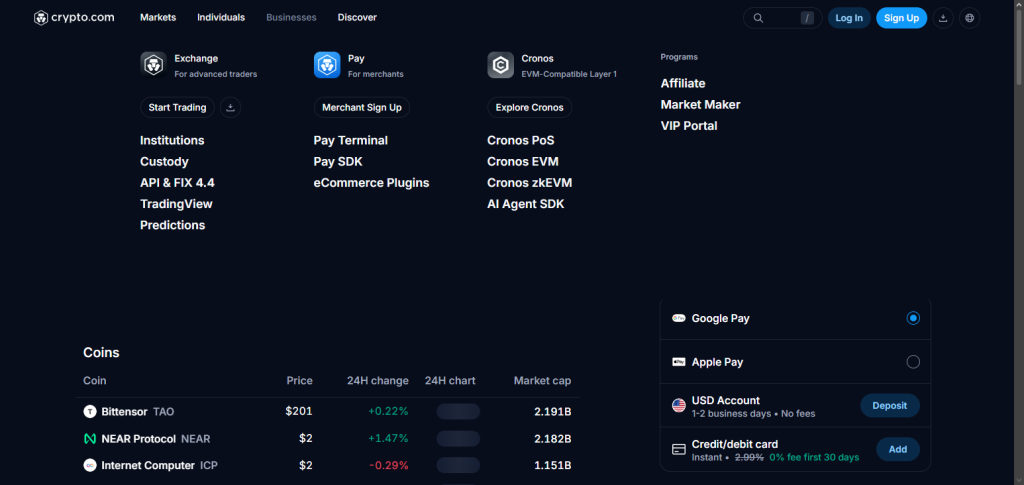Click the download icon beside Start Trading
The image size is (1024, 485).
(231, 108)
